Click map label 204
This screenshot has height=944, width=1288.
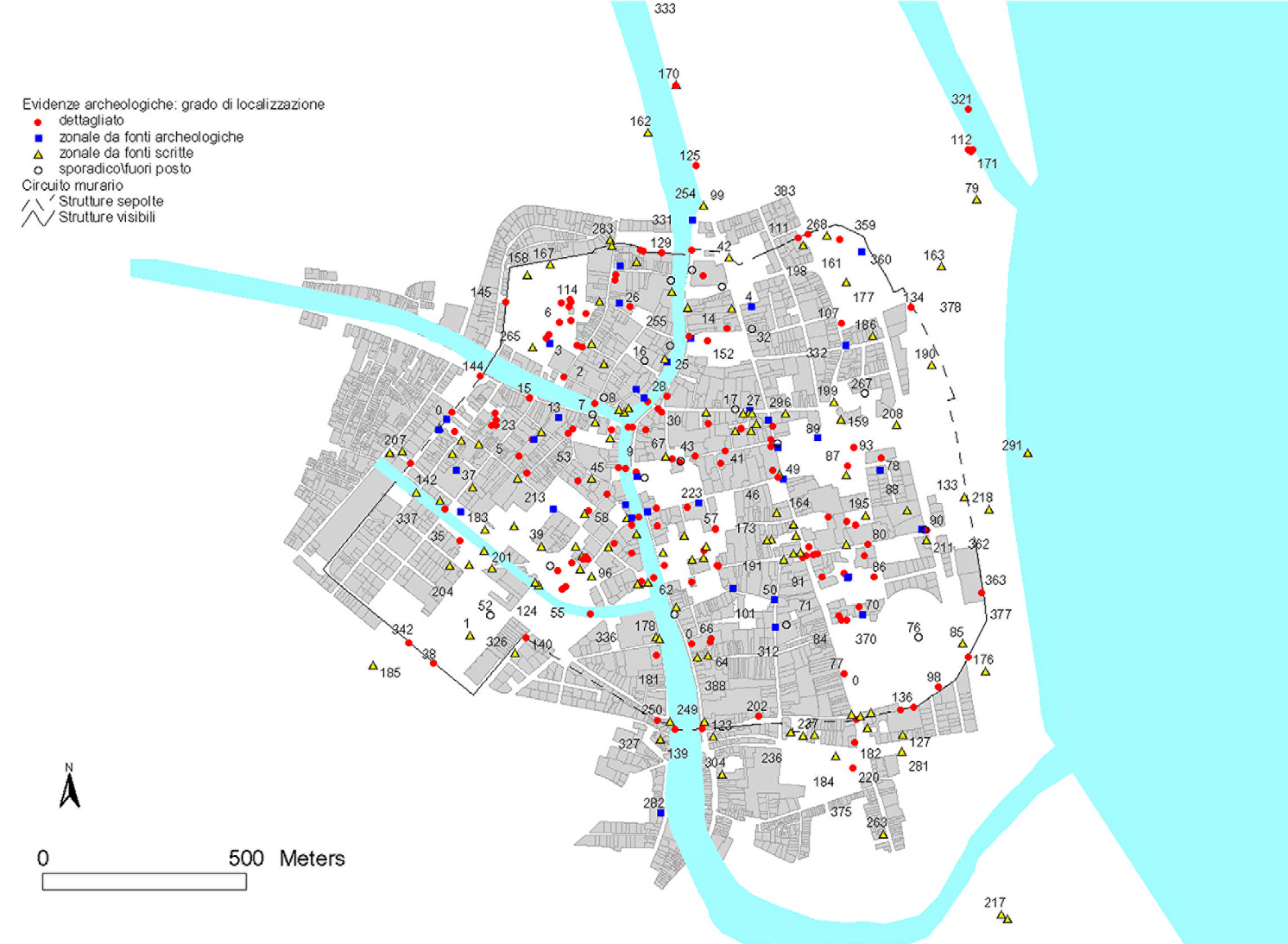point(442,592)
